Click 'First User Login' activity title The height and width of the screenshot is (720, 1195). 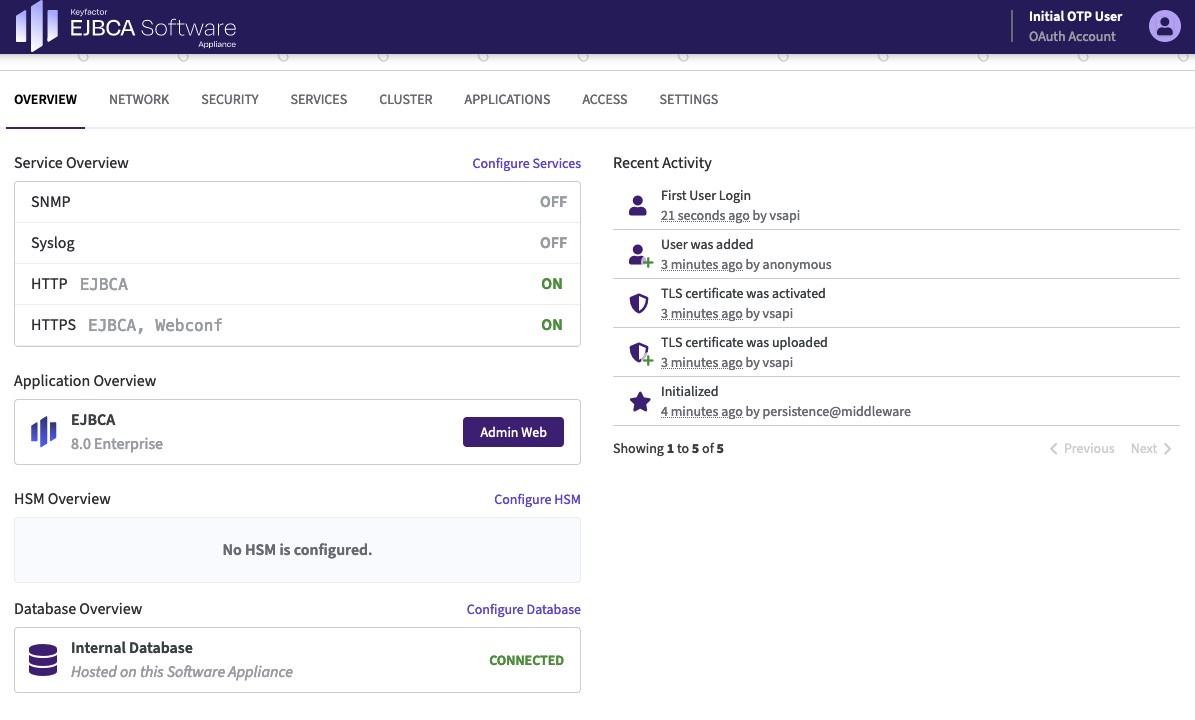point(706,196)
